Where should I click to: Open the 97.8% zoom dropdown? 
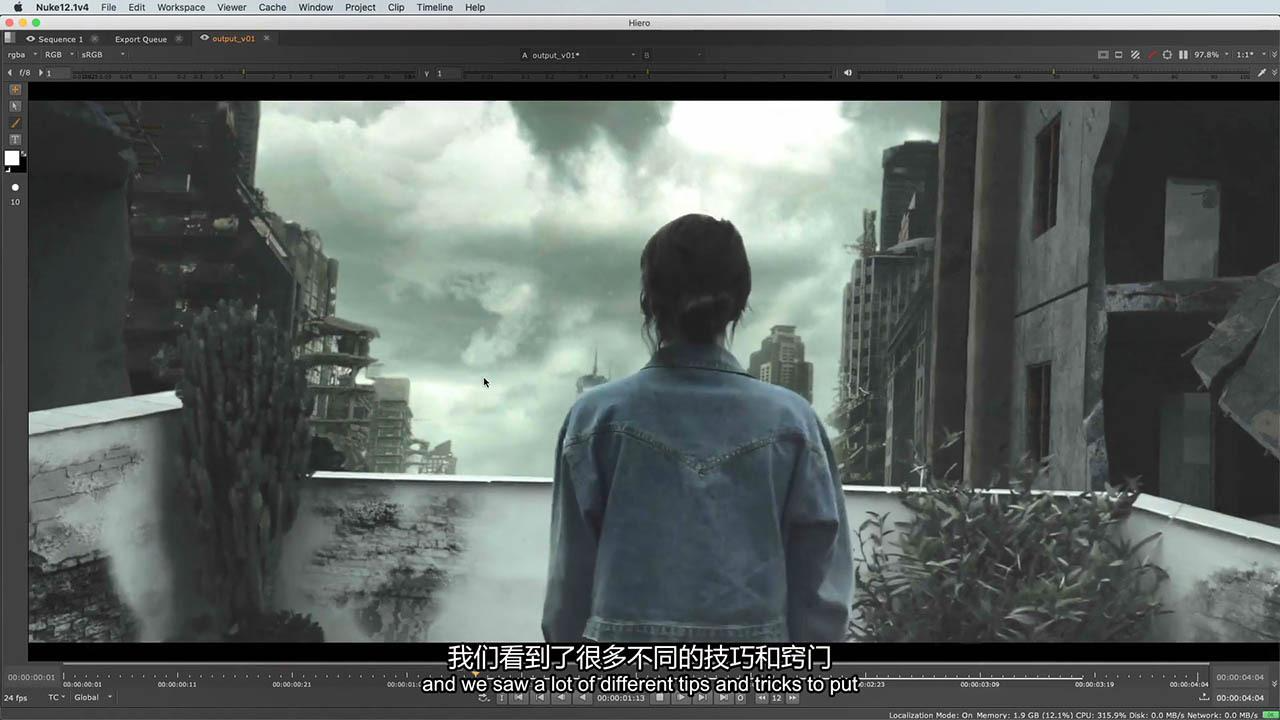[1211, 55]
